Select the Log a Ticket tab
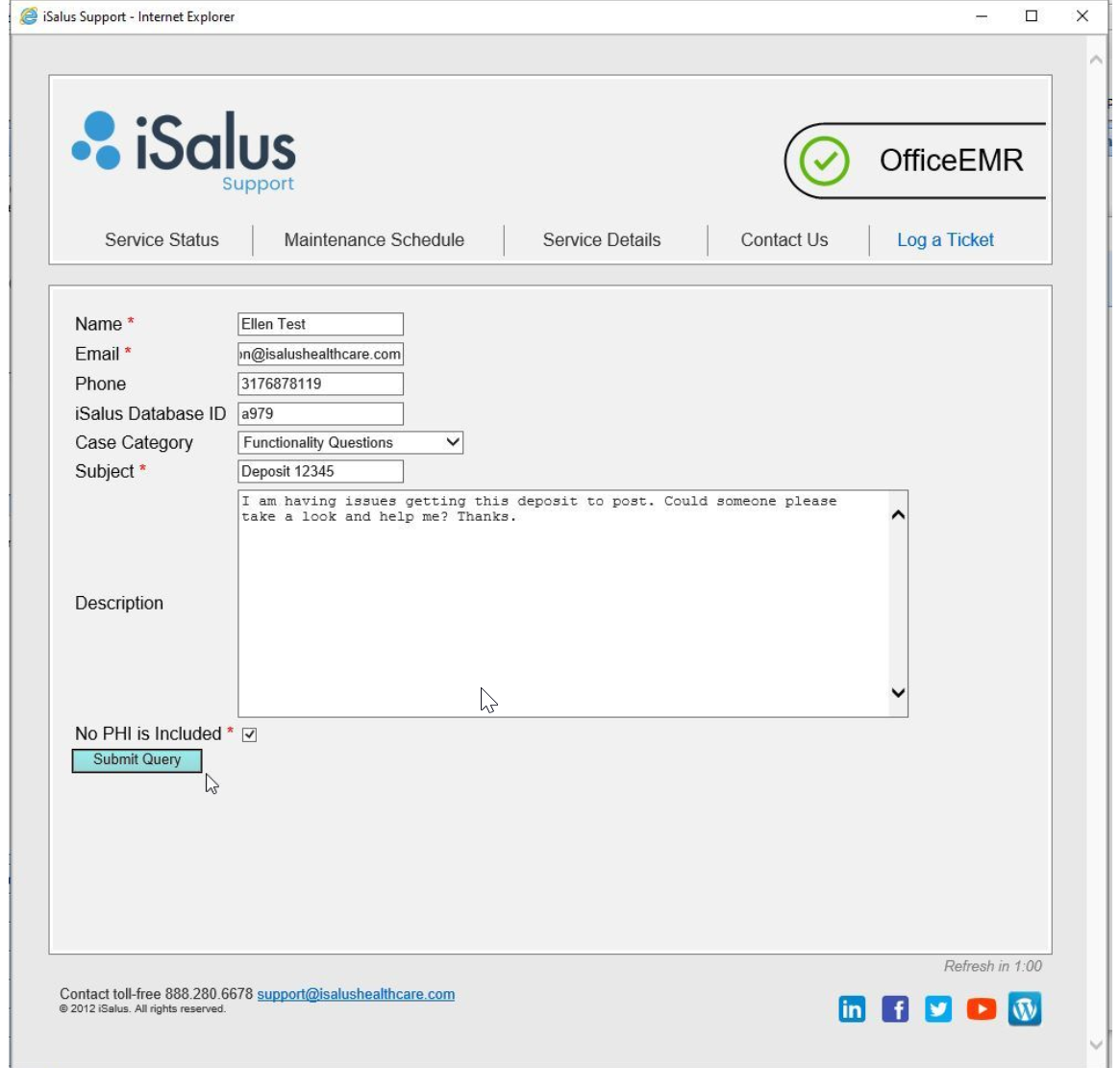 (x=945, y=240)
